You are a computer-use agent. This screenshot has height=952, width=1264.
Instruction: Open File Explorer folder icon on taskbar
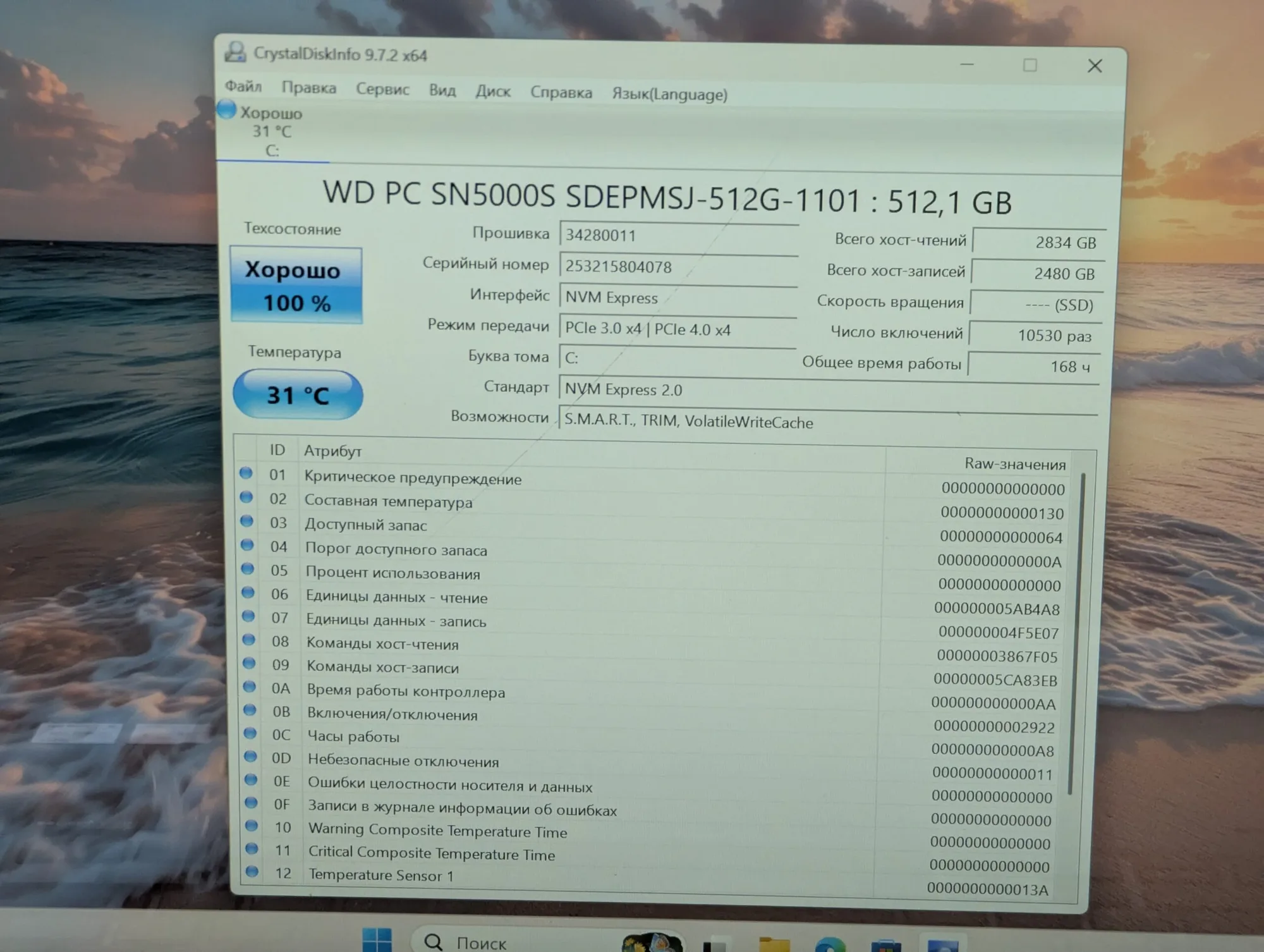[x=774, y=943]
